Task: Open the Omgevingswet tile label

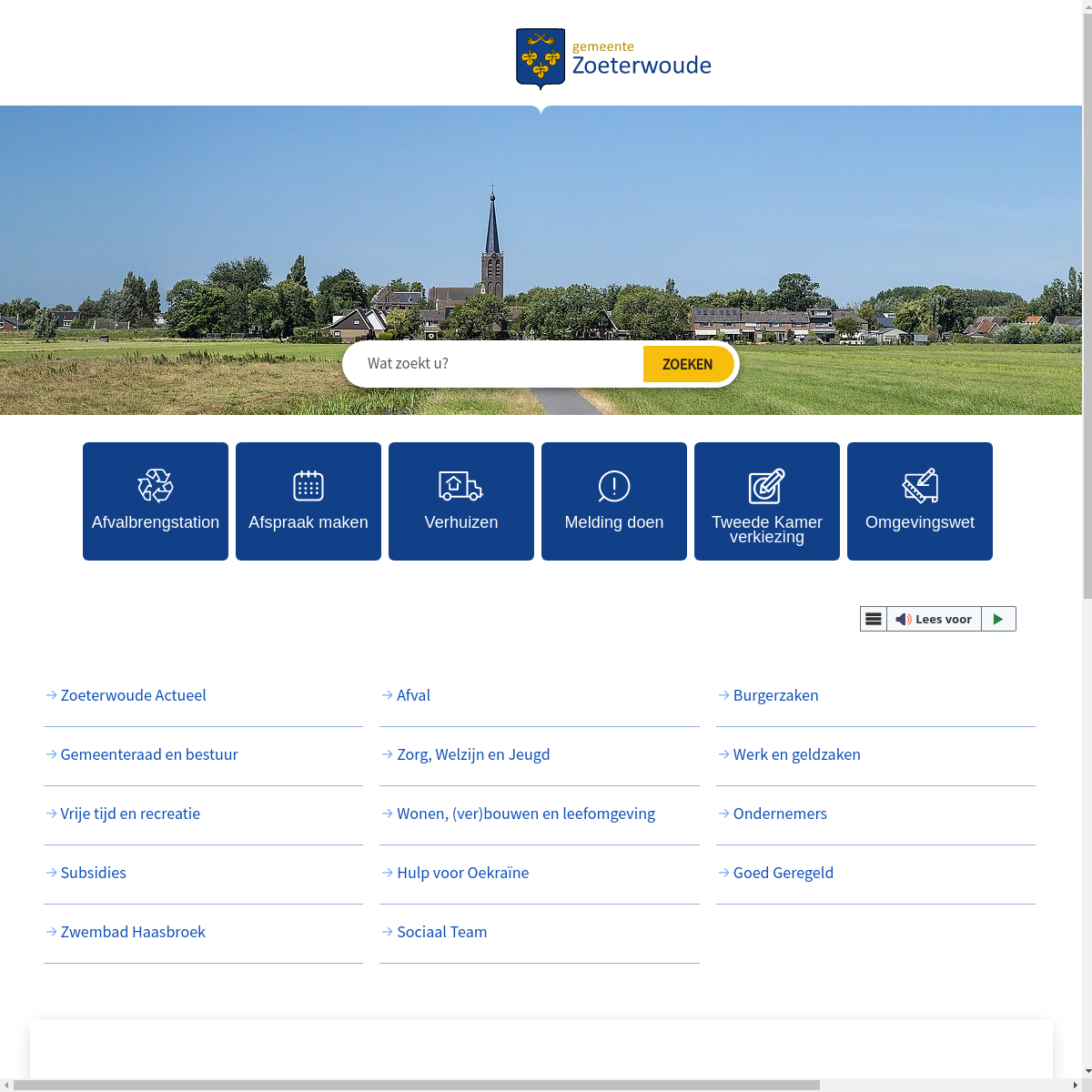Action: tap(920, 522)
